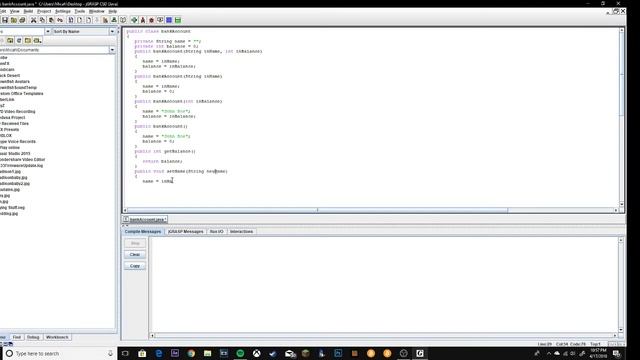Click the Cut scissors toolbar icon
640x360 pixels.
click(33, 20)
